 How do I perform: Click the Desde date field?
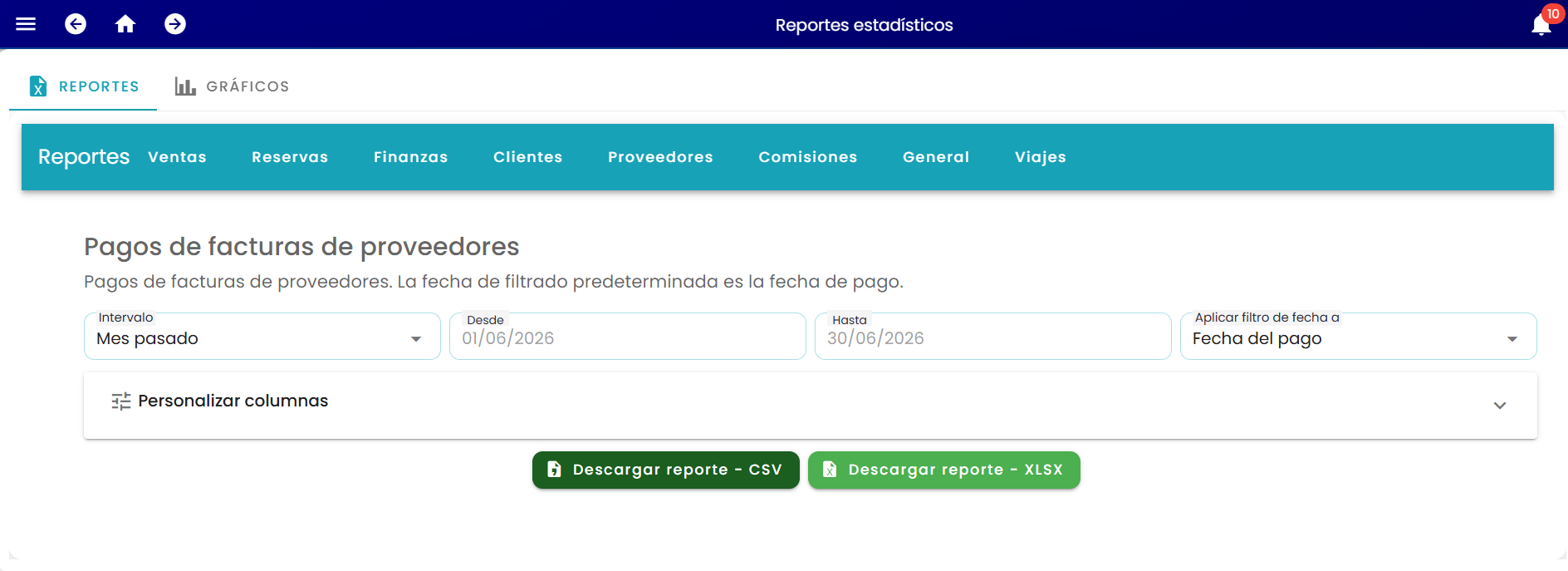[628, 337]
